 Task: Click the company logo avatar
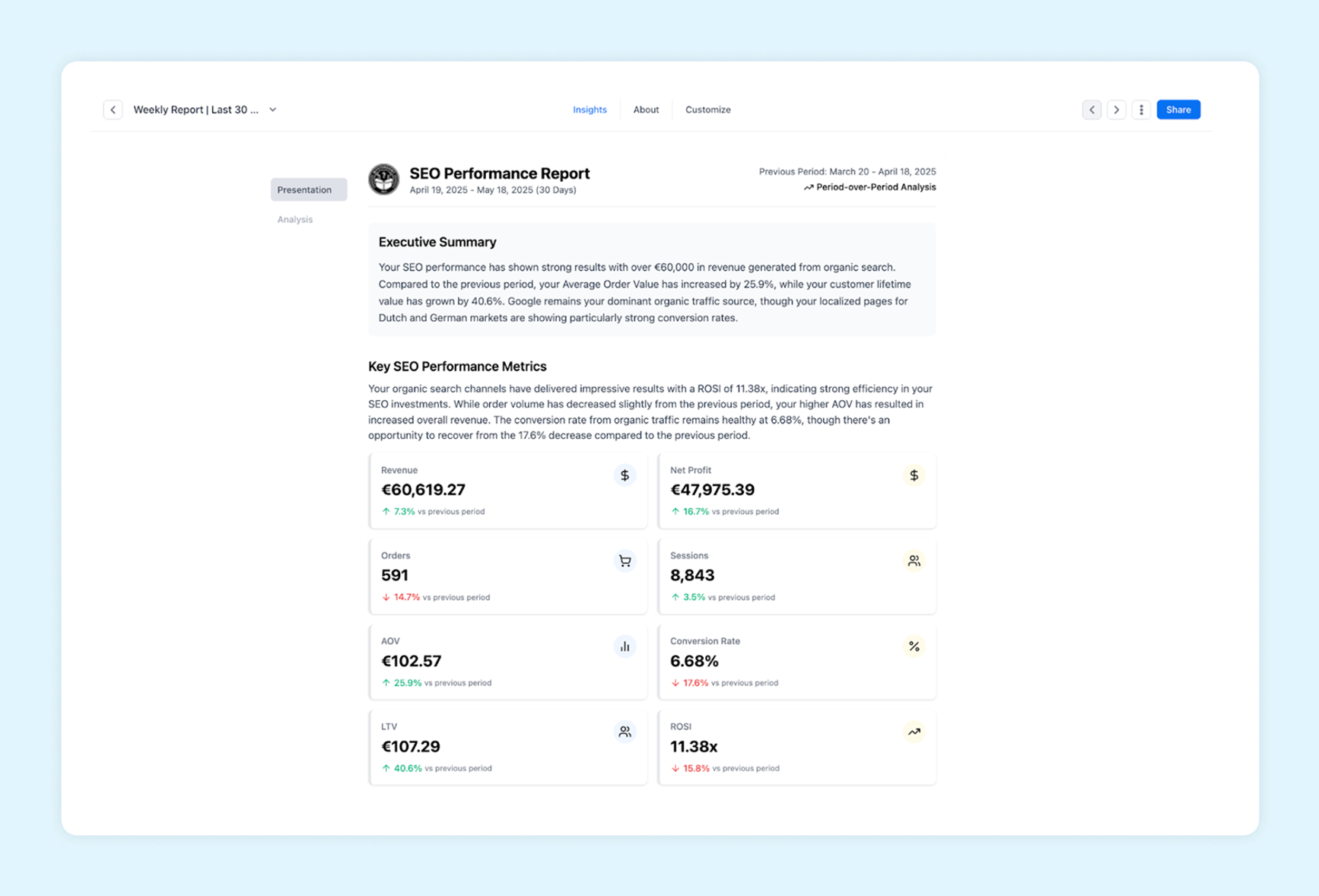[384, 180]
